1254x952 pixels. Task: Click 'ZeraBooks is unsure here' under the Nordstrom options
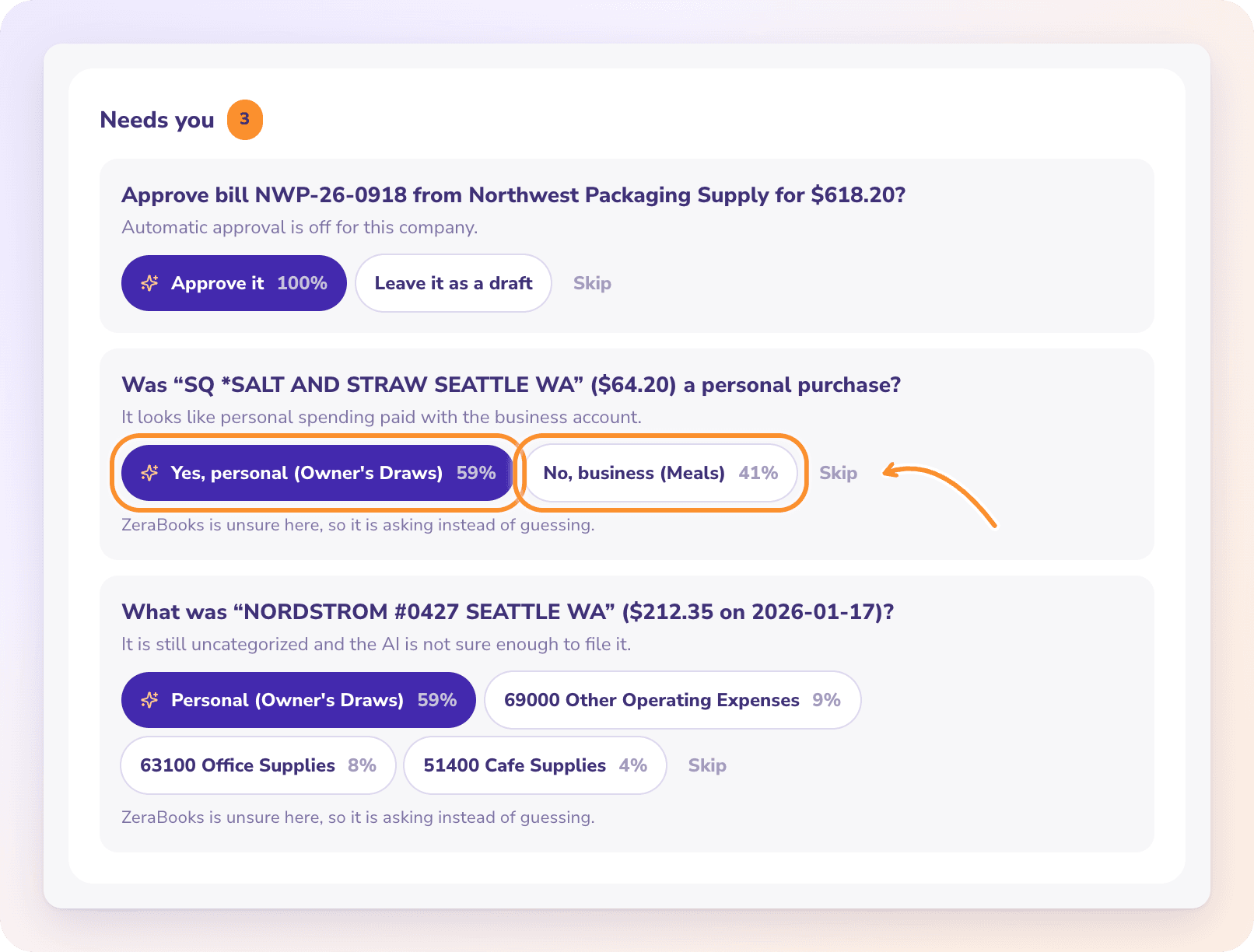358,817
